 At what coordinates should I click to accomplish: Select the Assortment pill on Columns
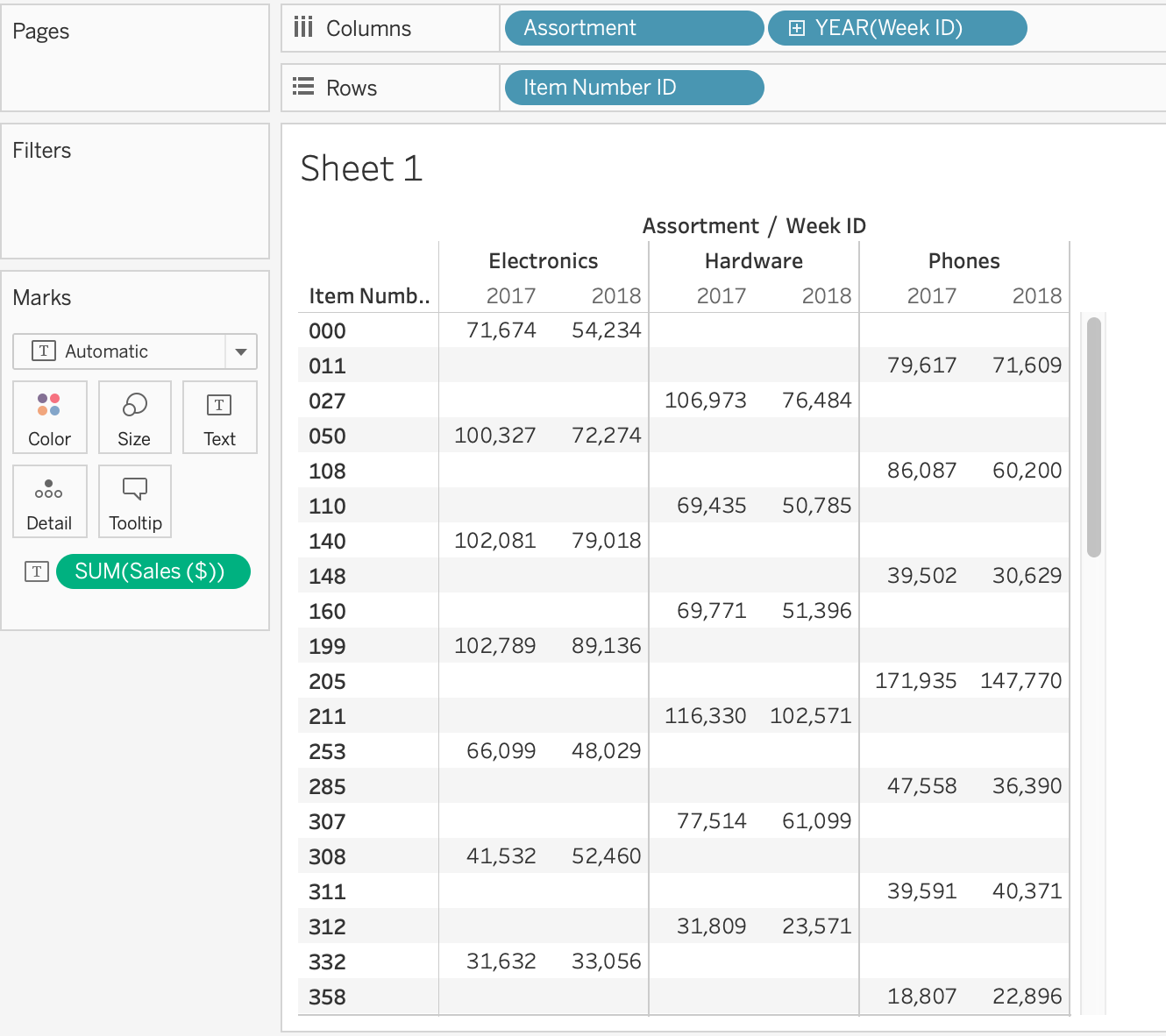(633, 27)
